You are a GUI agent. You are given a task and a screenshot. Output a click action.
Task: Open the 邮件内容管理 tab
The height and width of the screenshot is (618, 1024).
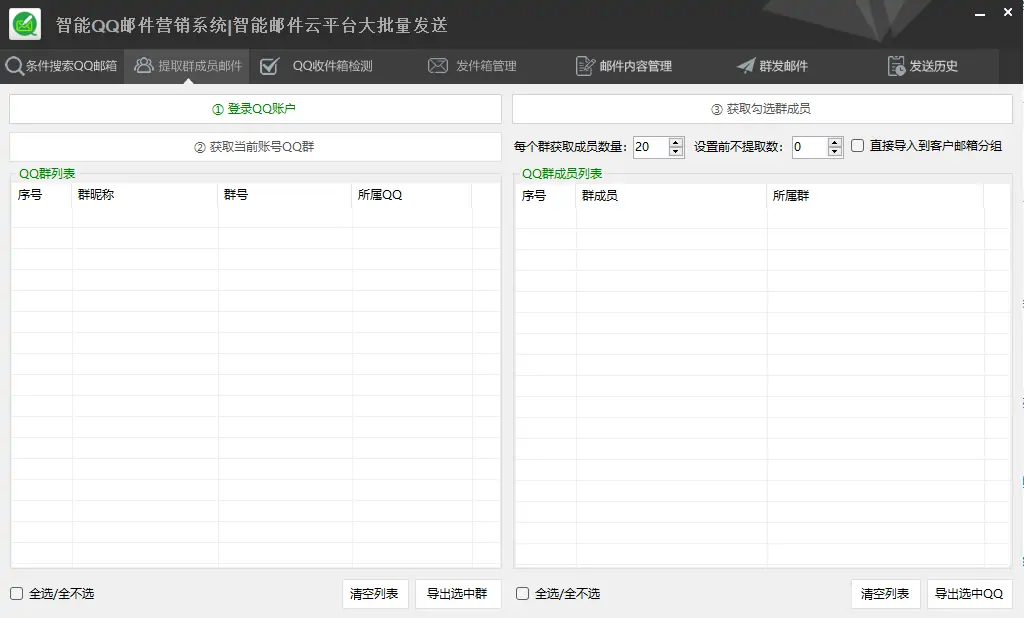pyautogui.click(x=624, y=66)
